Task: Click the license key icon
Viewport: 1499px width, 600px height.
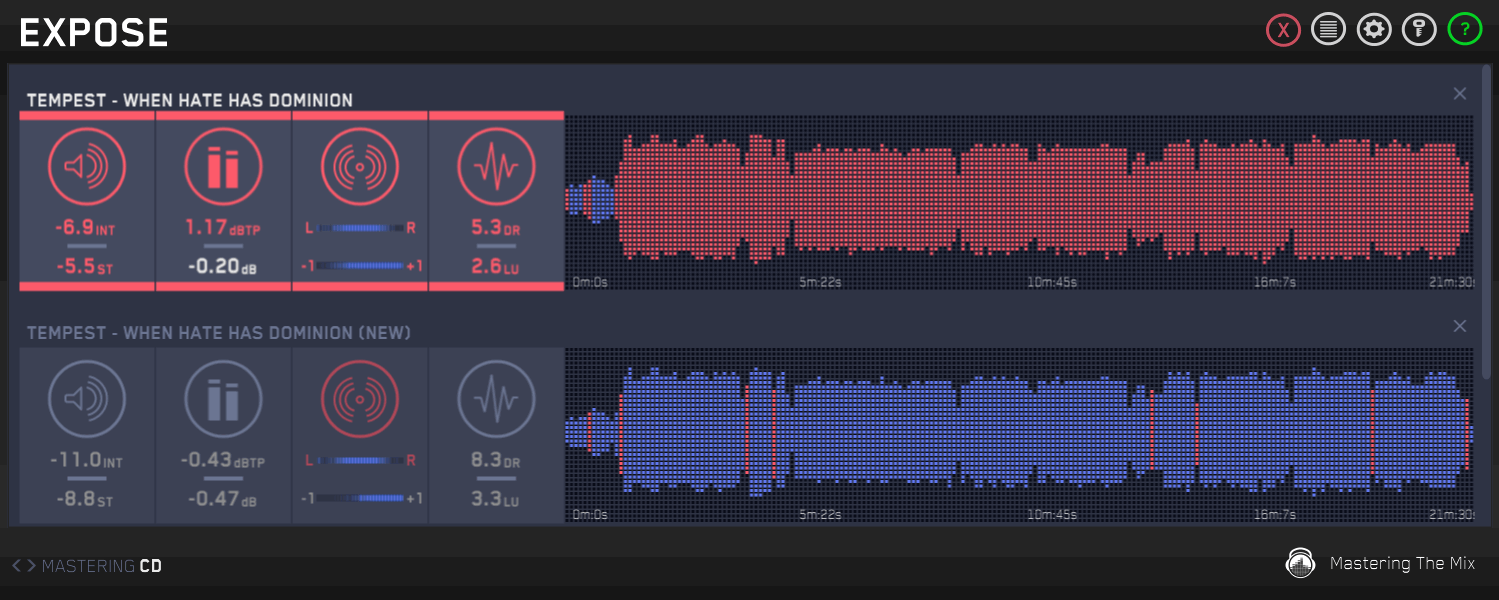Action: [1419, 30]
